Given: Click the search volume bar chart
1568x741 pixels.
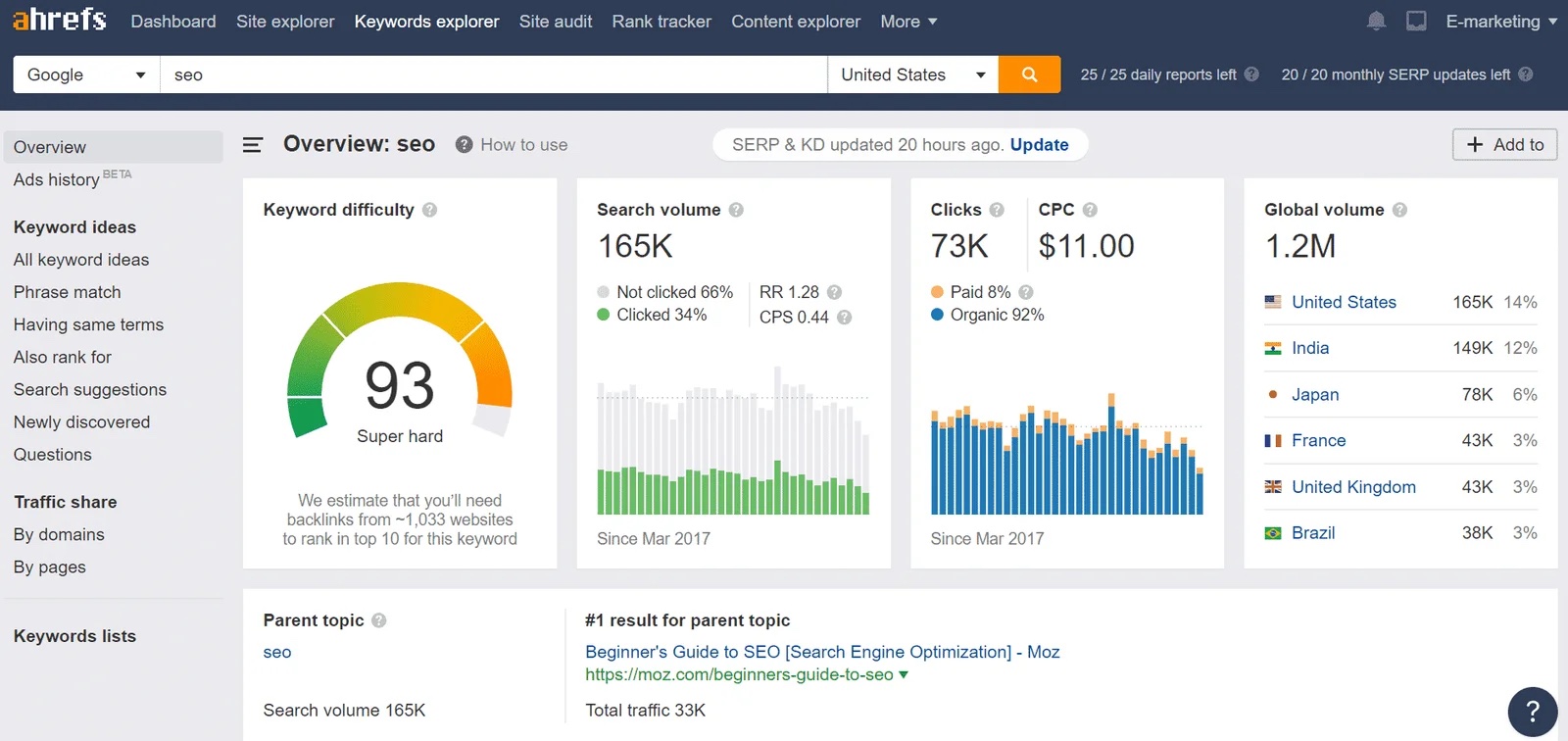Looking at the screenshot, I should click(x=733, y=440).
